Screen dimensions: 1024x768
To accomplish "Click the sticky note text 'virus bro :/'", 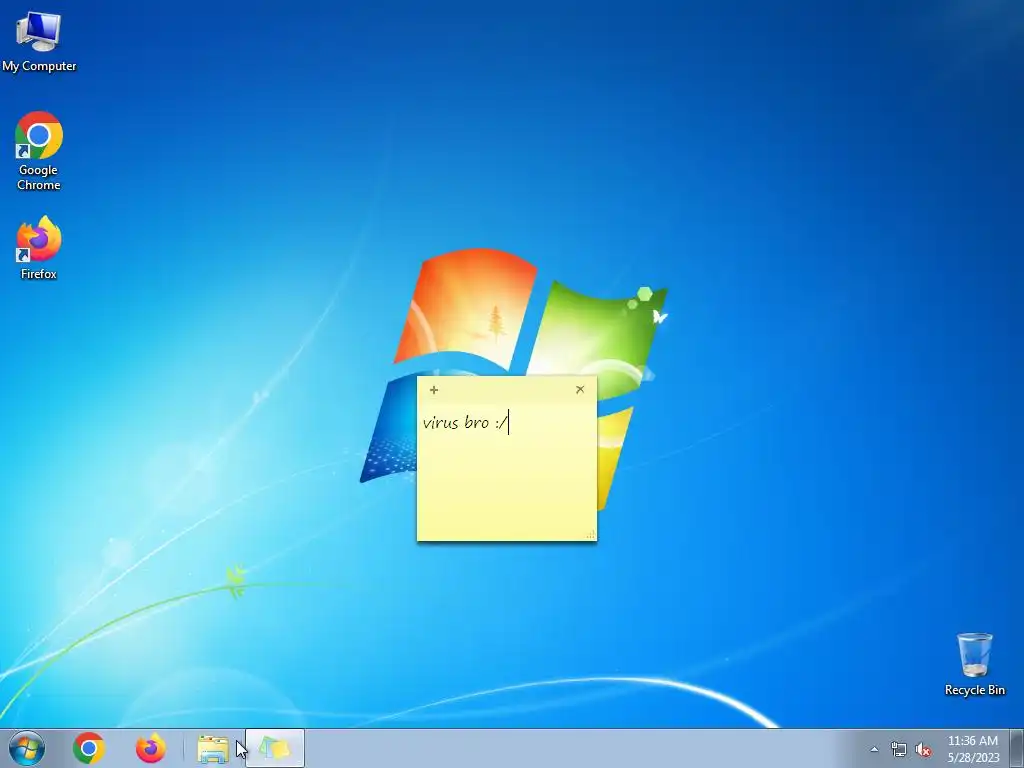I will pos(465,423).
